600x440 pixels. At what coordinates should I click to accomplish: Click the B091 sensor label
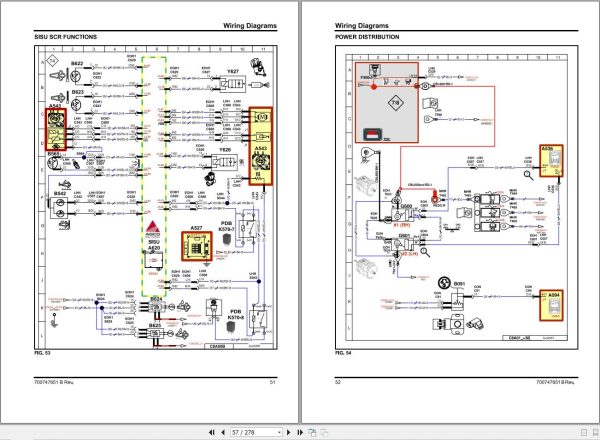click(459, 284)
